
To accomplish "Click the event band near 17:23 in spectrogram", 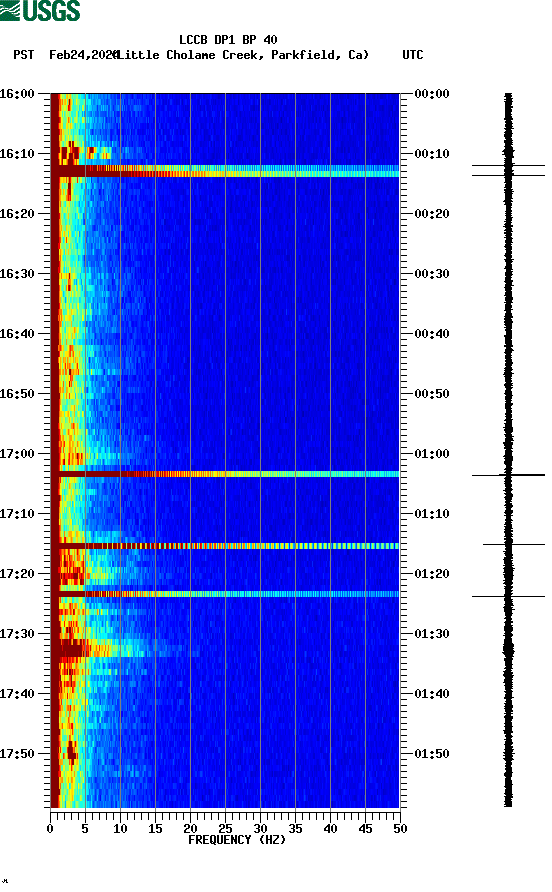I will tap(225, 594).
